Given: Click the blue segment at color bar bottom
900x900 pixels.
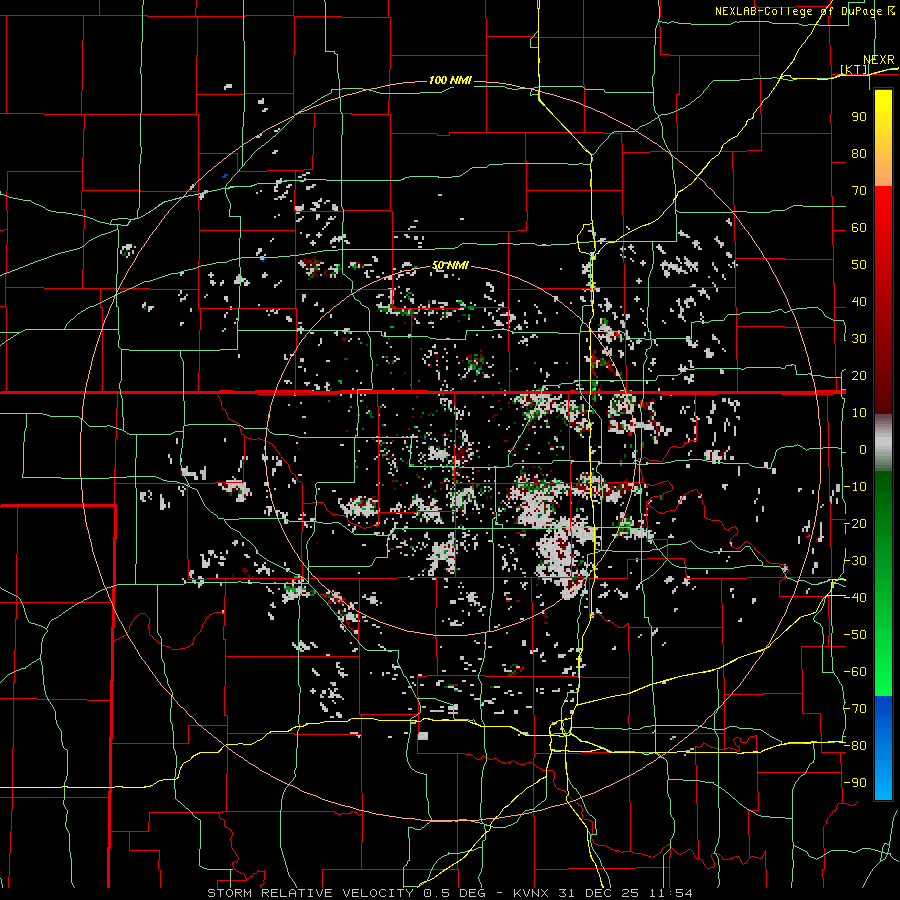Looking at the screenshot, I should click(x=883, y=747).
